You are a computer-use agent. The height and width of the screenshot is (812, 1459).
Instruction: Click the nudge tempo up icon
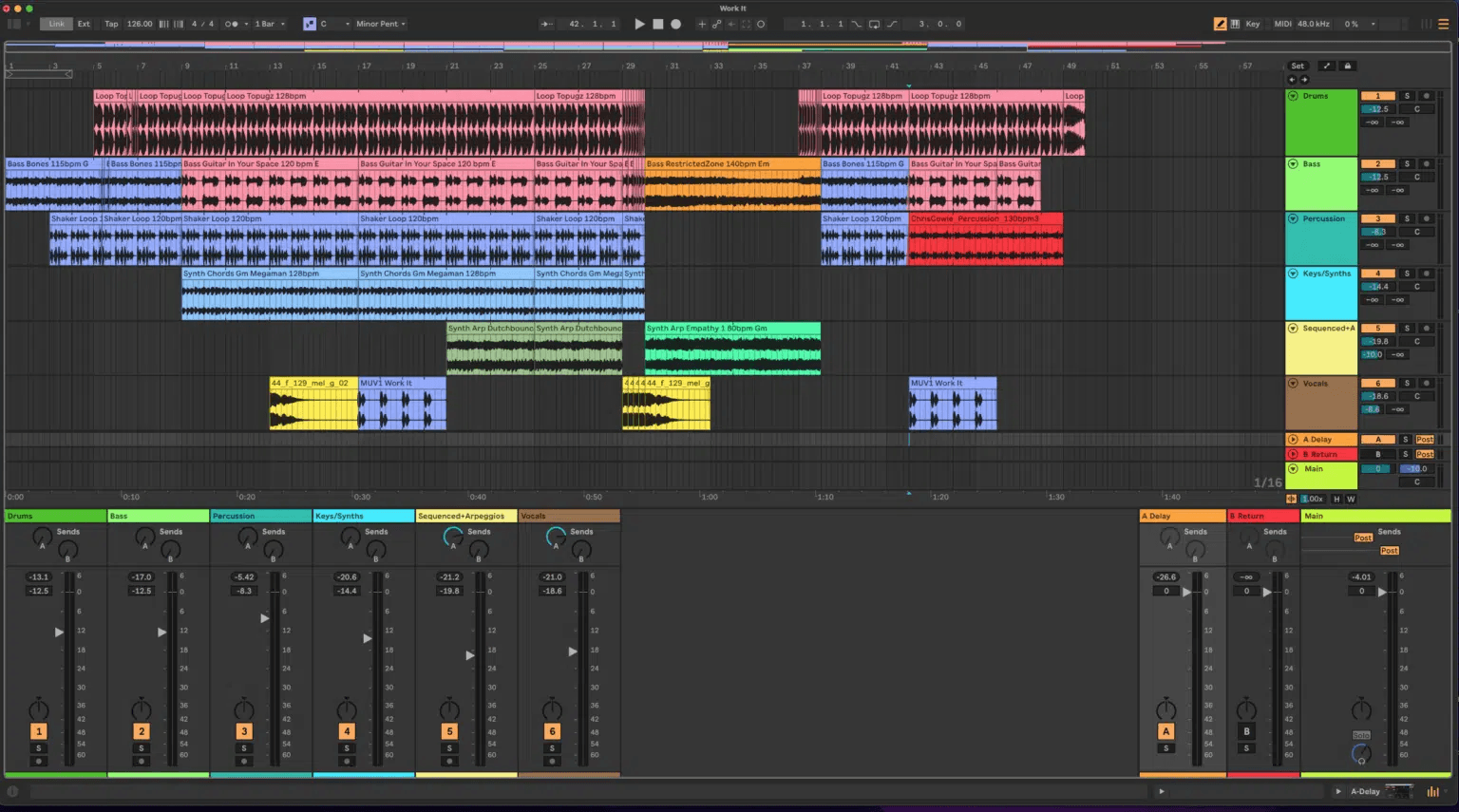point(178,24)
